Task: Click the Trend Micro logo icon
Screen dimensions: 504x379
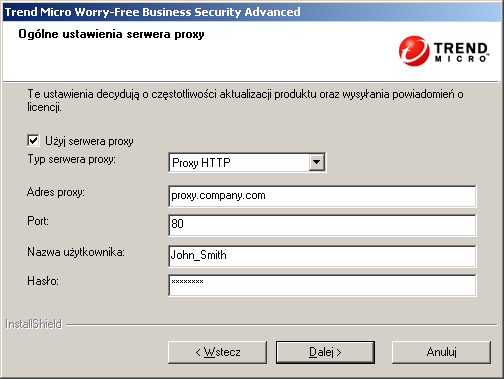Action: 414,51
